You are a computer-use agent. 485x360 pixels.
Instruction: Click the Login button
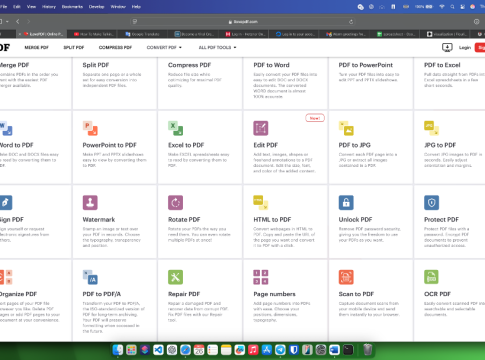[x=465, y=48]
